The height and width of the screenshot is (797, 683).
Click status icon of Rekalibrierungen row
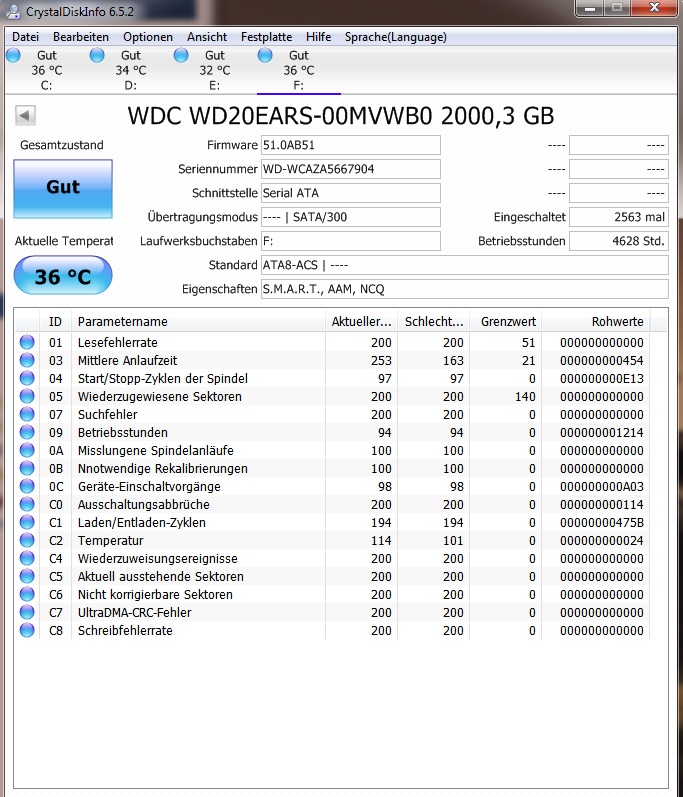coord(27,468)
